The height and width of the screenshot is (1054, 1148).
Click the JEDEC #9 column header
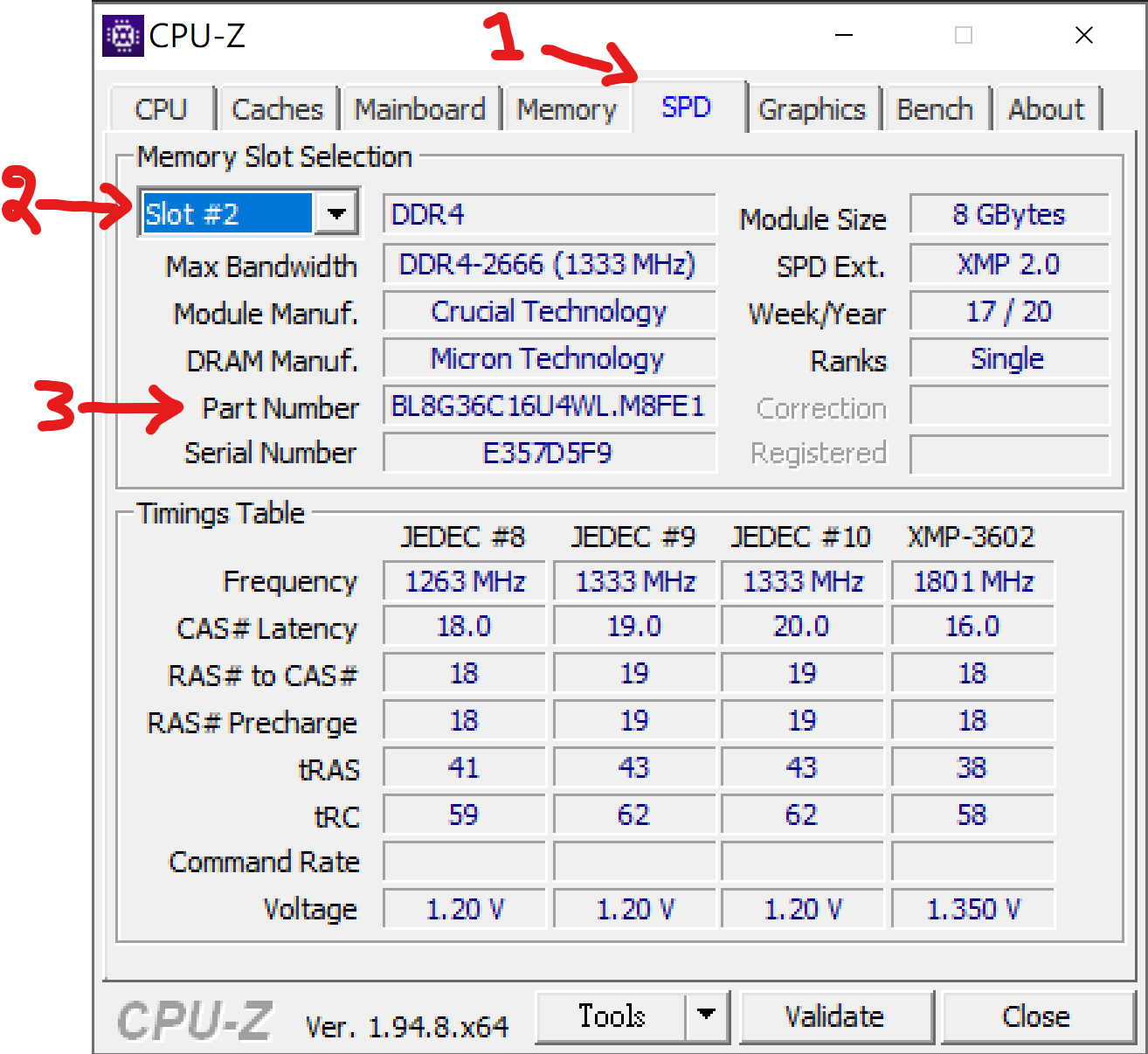pos(633,537)
